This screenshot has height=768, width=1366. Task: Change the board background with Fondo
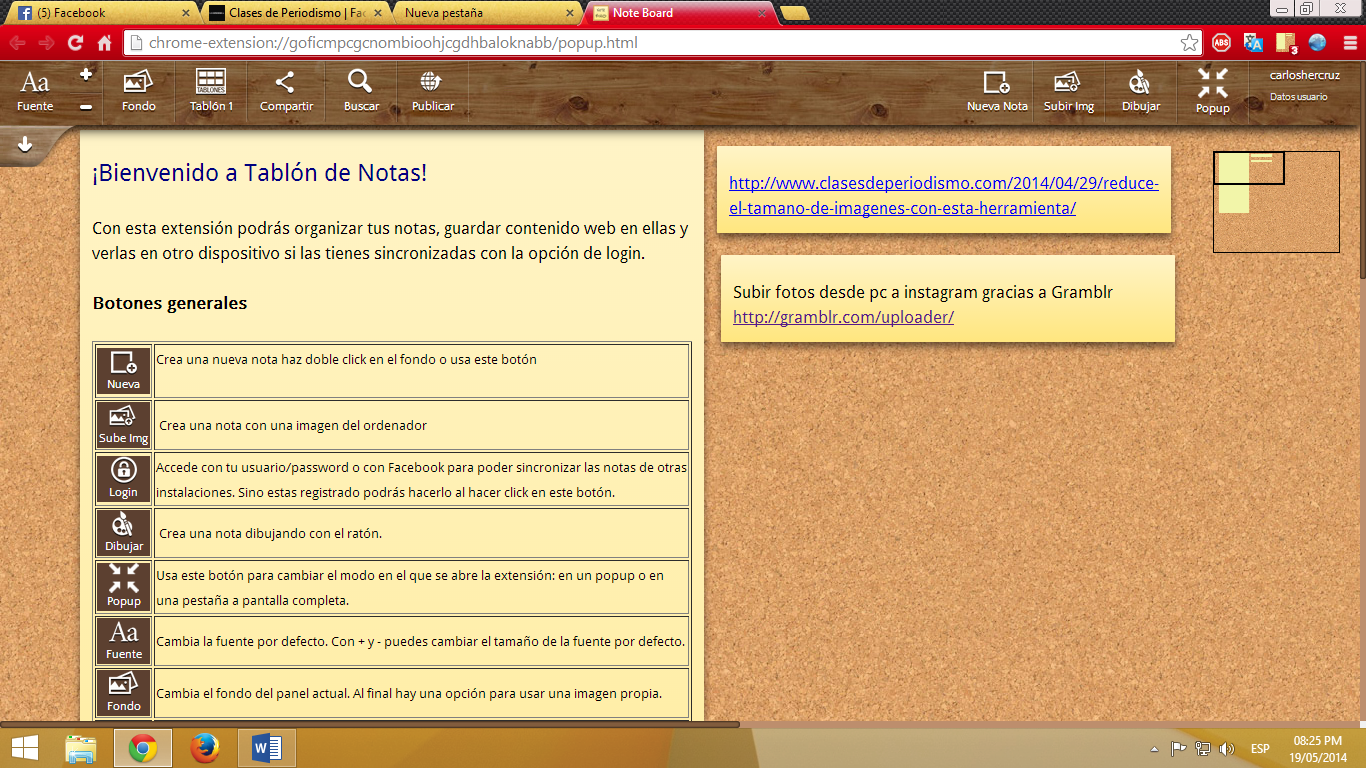click(138, 90)
